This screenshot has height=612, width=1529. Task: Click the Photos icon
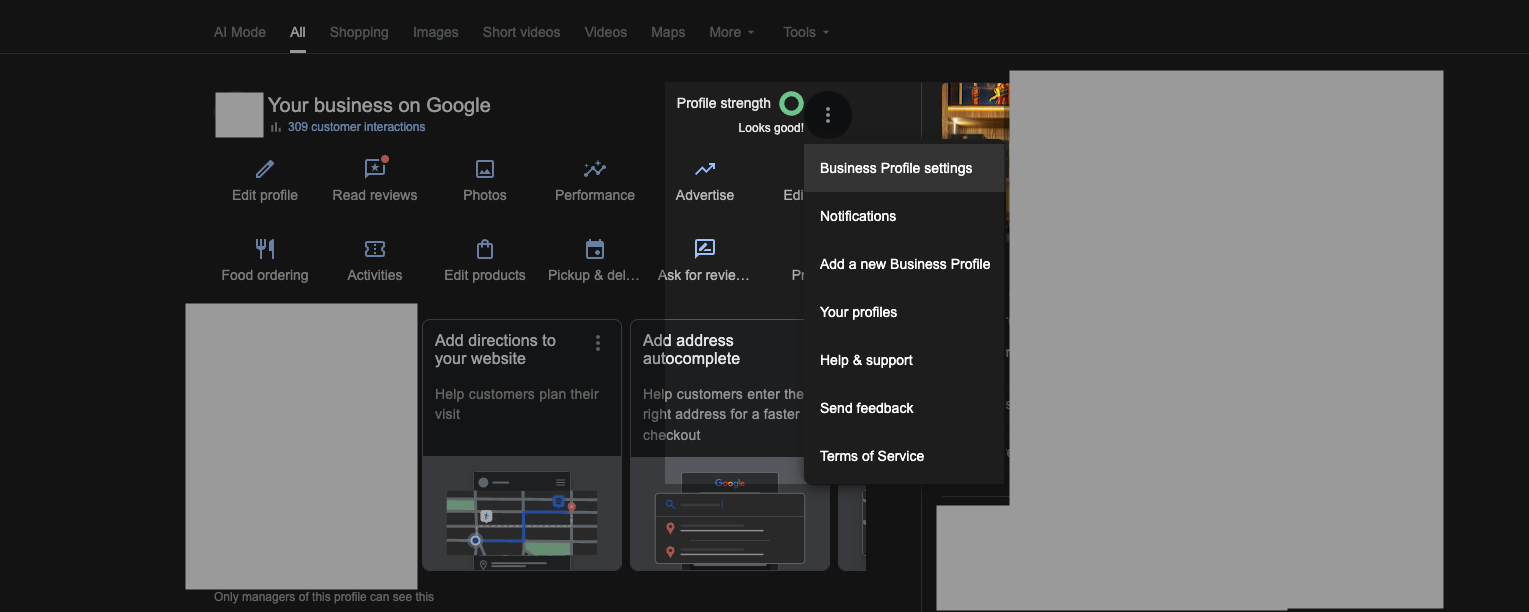click(x=484, y=169)
